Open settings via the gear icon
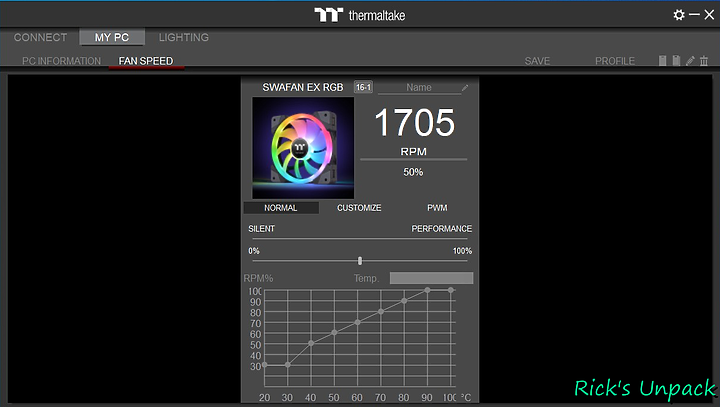This screenshot has width=720, height=407. (679, 15)
